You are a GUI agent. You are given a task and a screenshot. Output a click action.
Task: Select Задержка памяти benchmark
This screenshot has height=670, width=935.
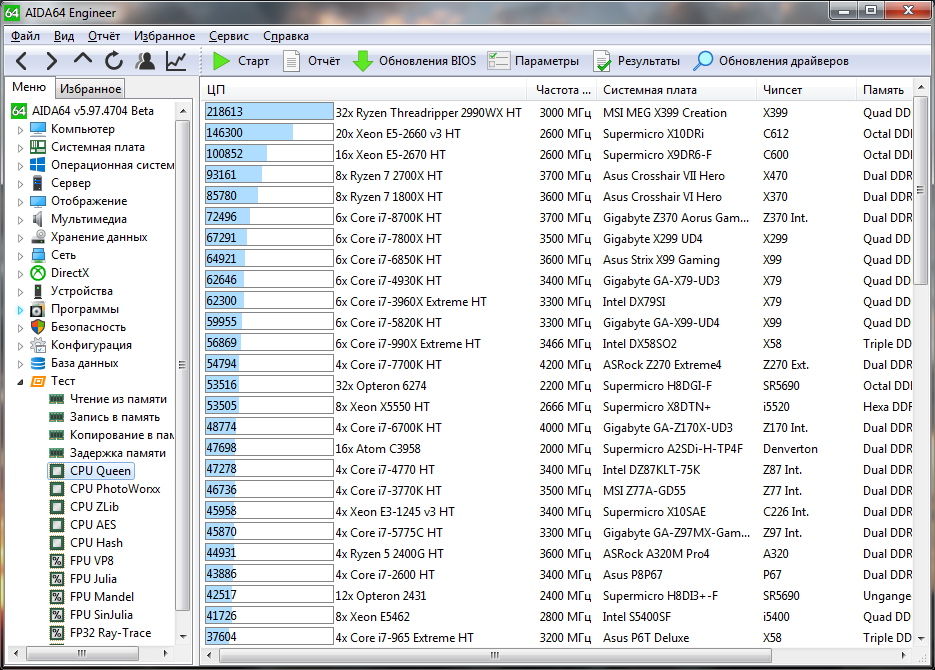tap(118, 453)
